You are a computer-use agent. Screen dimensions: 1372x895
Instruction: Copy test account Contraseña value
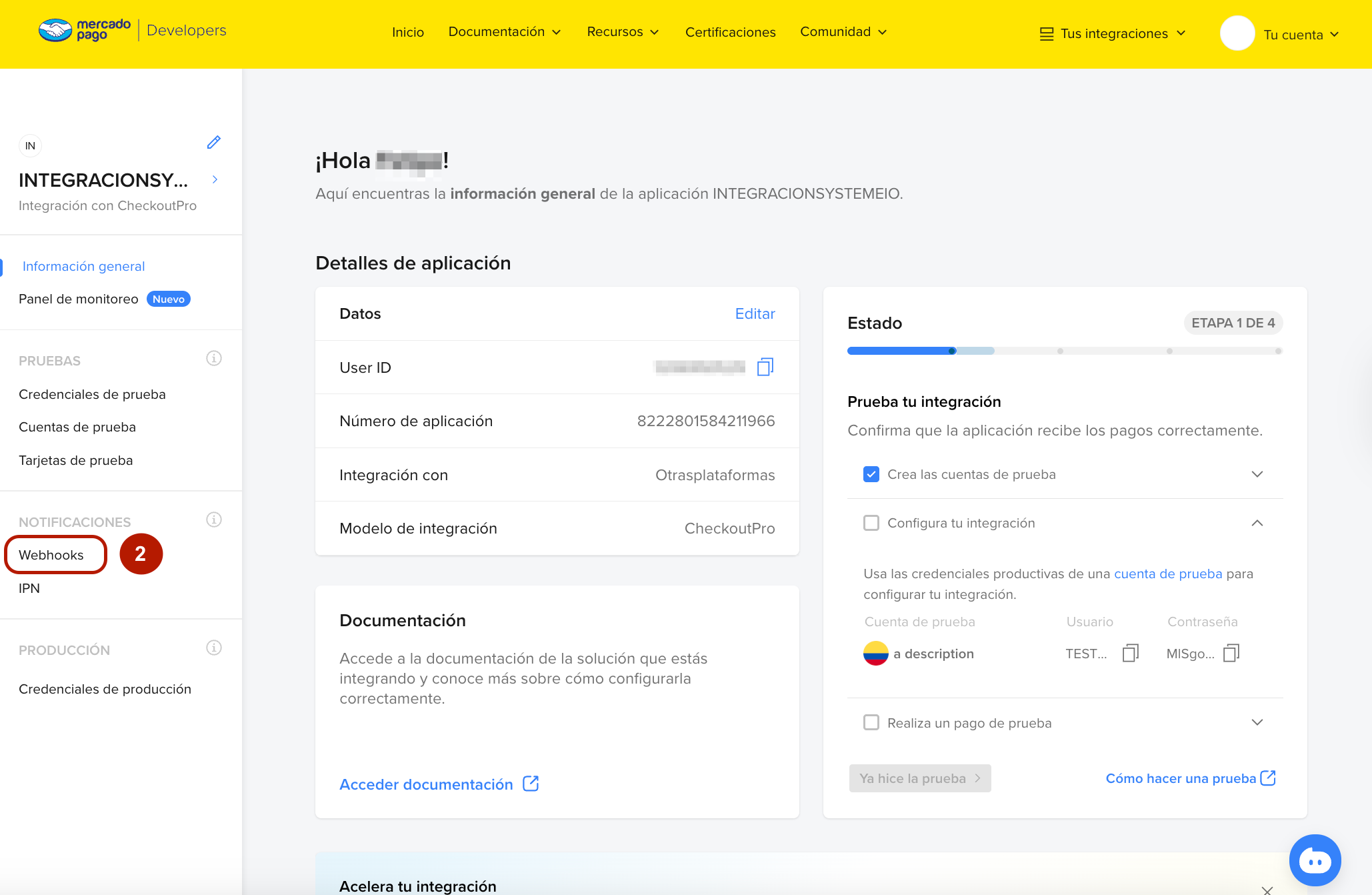pos(1231,653)
